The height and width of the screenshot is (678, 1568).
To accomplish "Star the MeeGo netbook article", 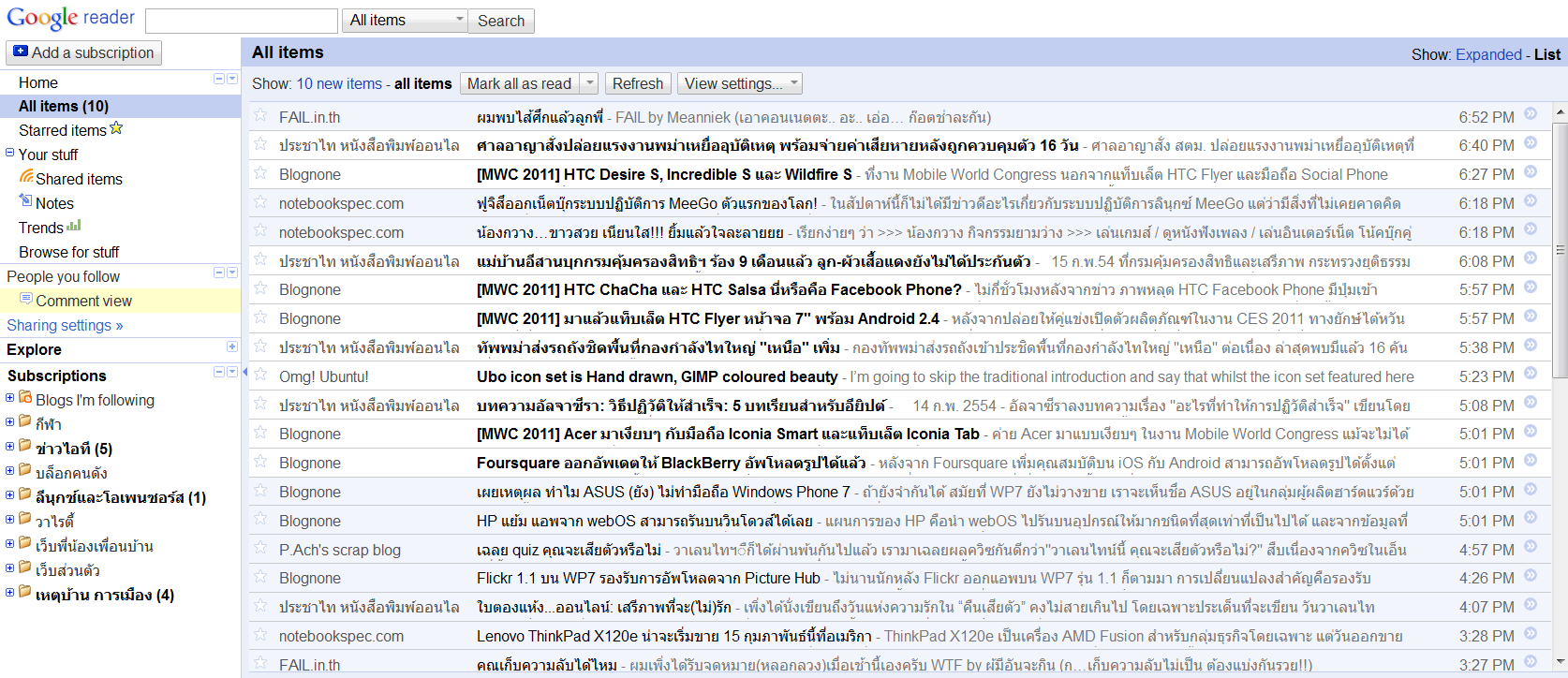I will [x=260, y=202].
